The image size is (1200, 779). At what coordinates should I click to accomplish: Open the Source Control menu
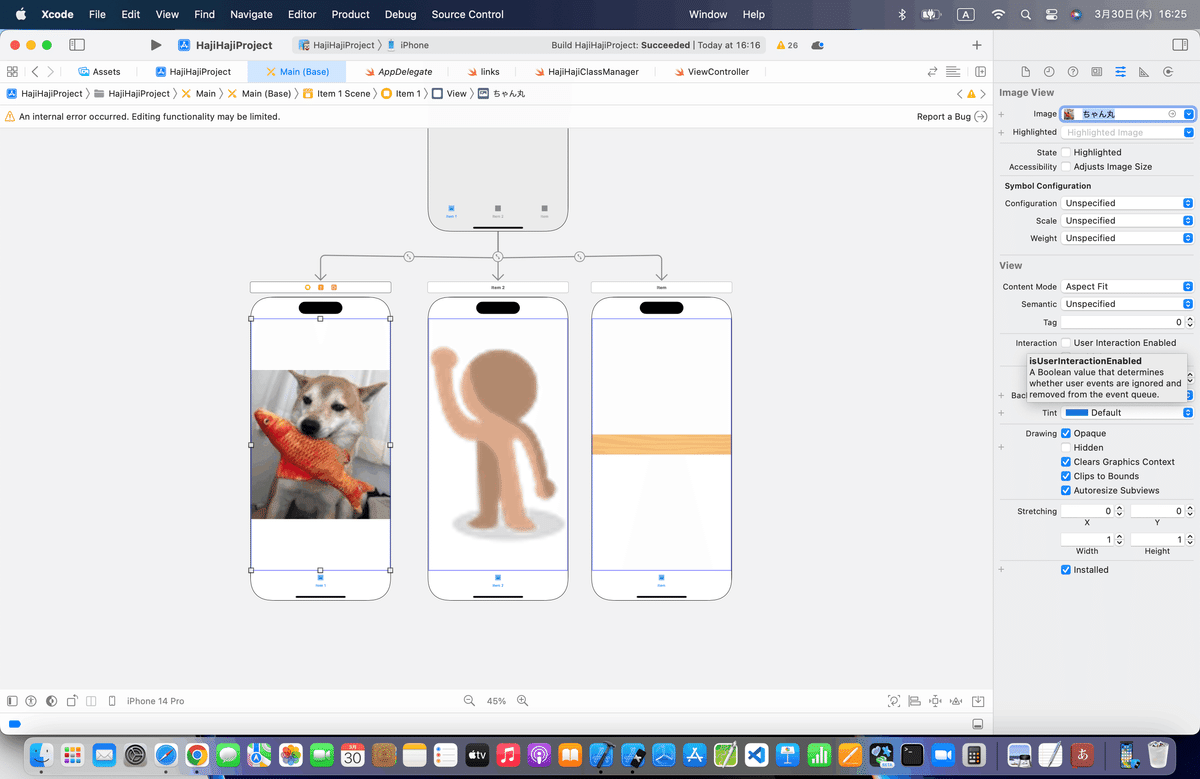click(x=468, y=14)
